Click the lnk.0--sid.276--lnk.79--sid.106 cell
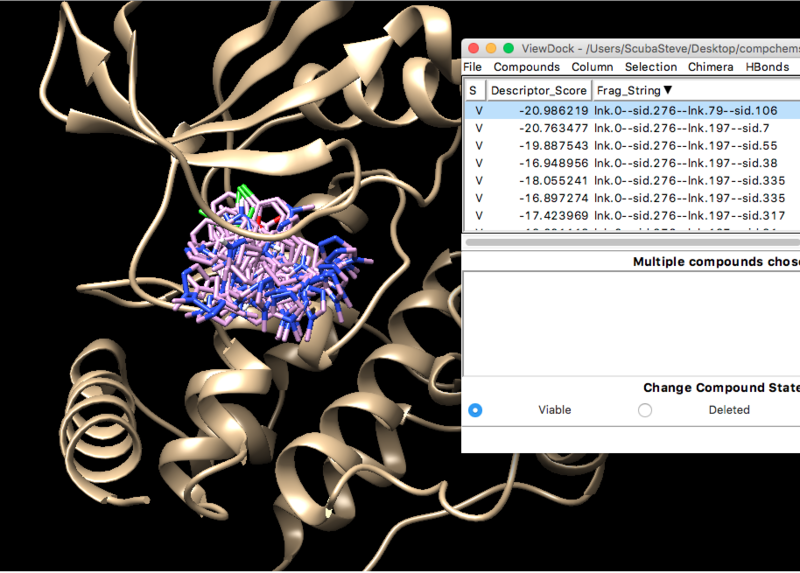This screenshot has height=573, width=800. tap(685, 111)
